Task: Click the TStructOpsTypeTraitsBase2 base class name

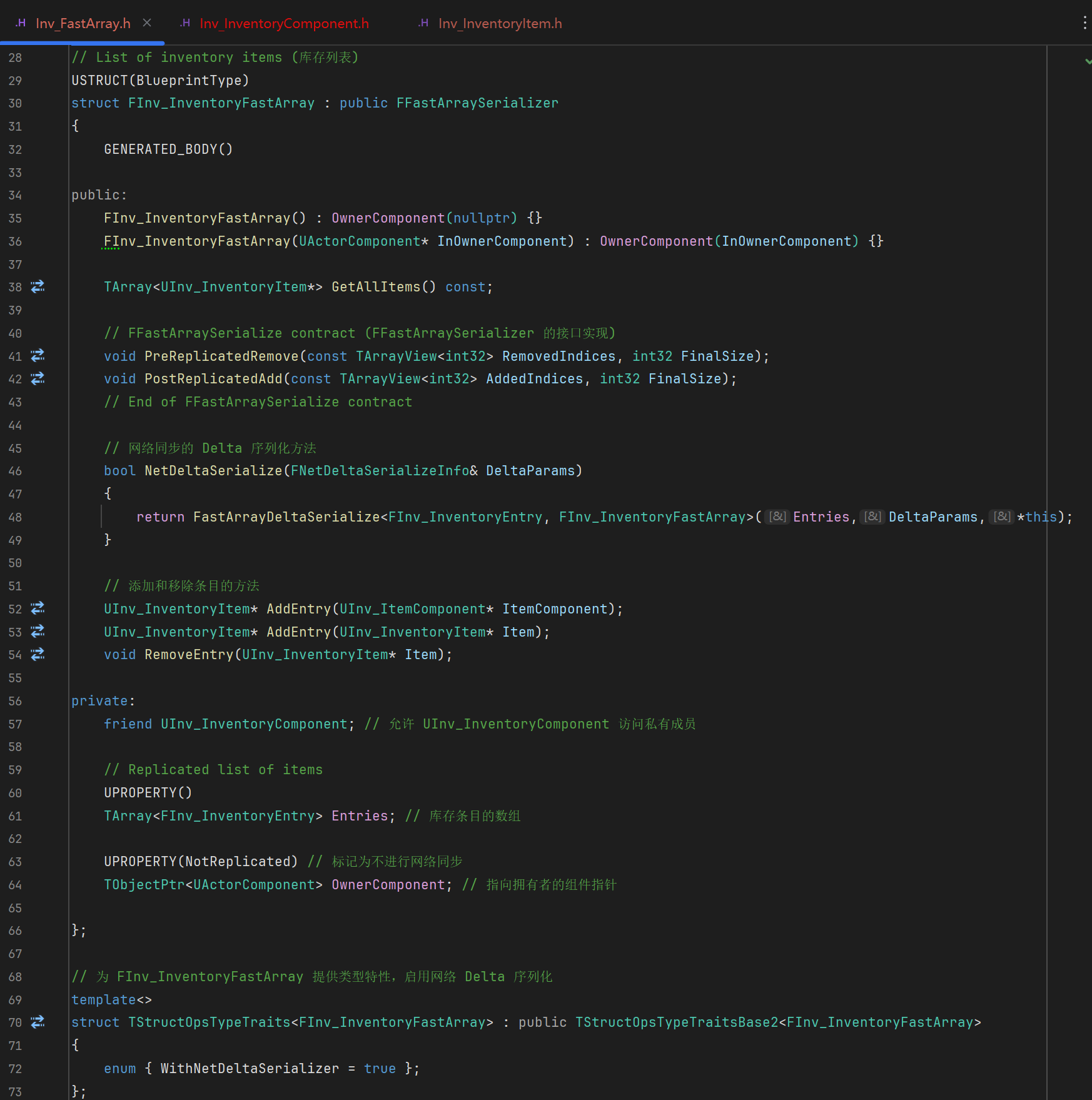Action: [677, 1022]
